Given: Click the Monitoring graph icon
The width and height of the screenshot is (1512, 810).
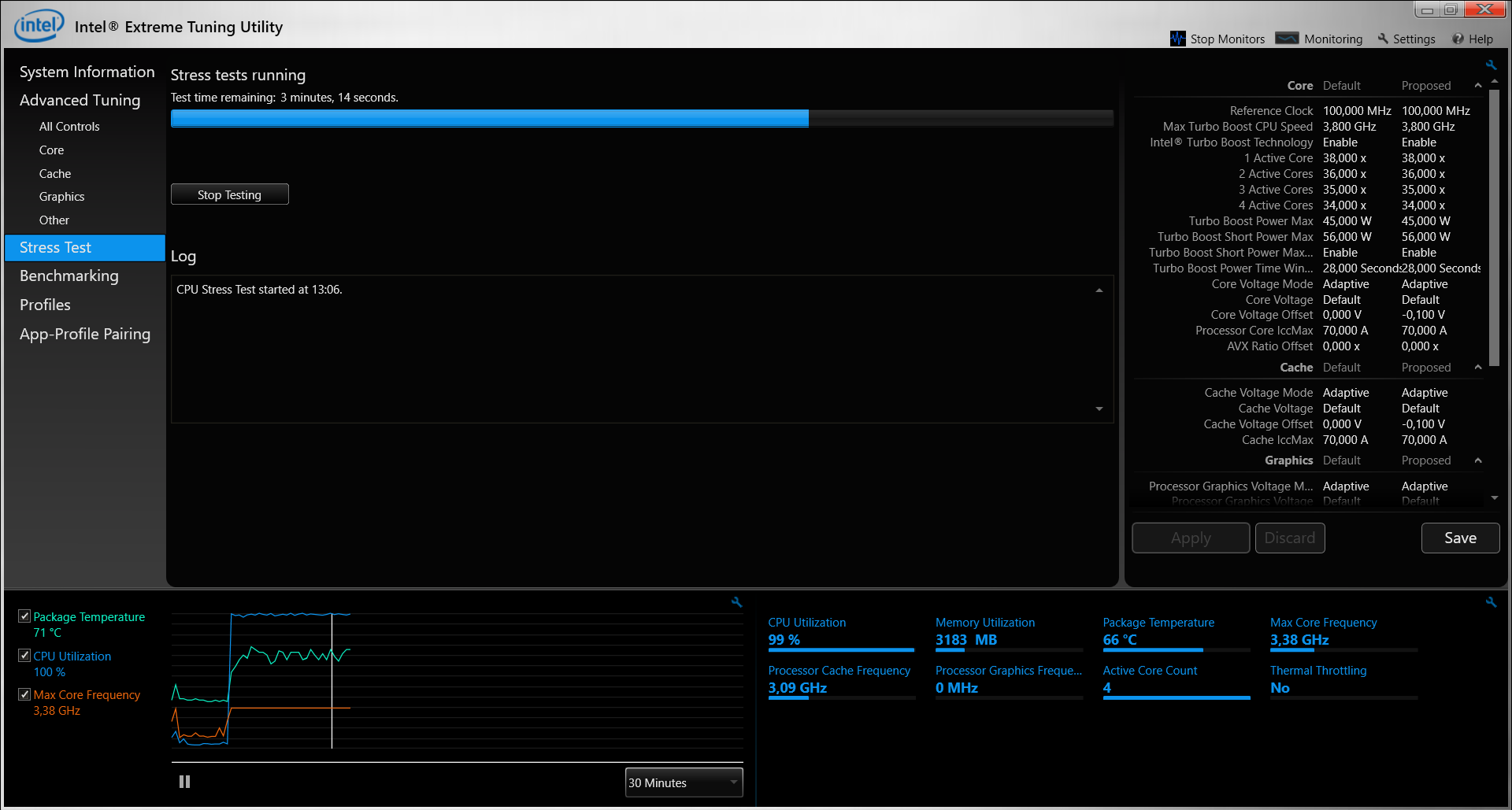Looking at the screenshot, I should (x=1287, y=38).
